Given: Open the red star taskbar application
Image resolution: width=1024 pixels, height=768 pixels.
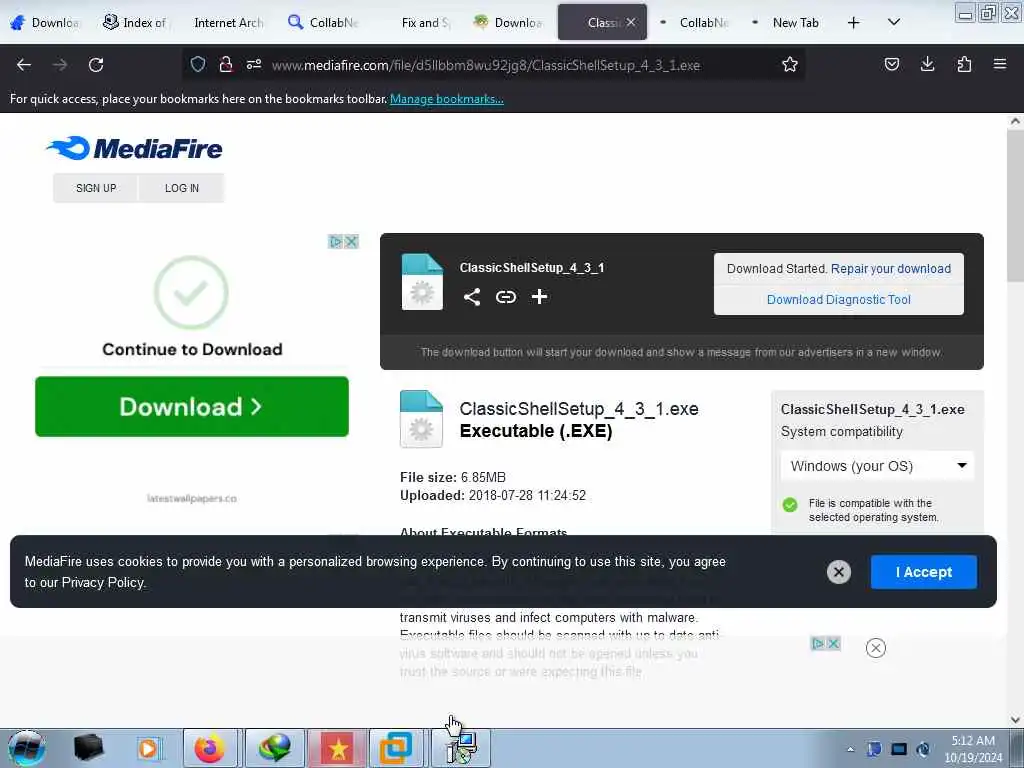Looking at the screenshot, I should tap(338, 748).
